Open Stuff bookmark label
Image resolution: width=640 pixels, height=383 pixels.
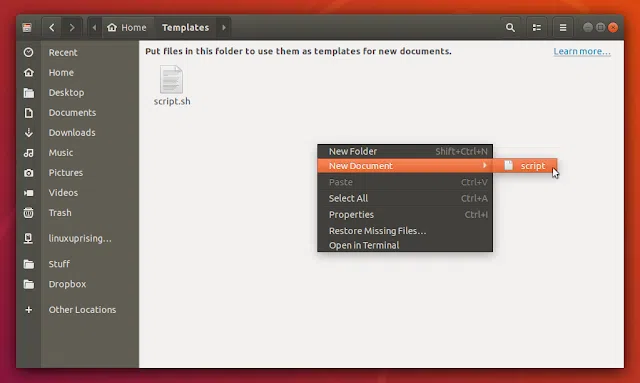click(59, 264)
